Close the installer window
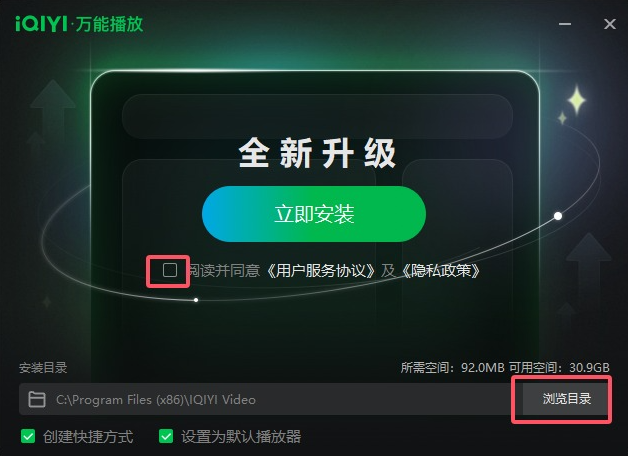This screenshot has width=628, height=456. coord(610,24)
